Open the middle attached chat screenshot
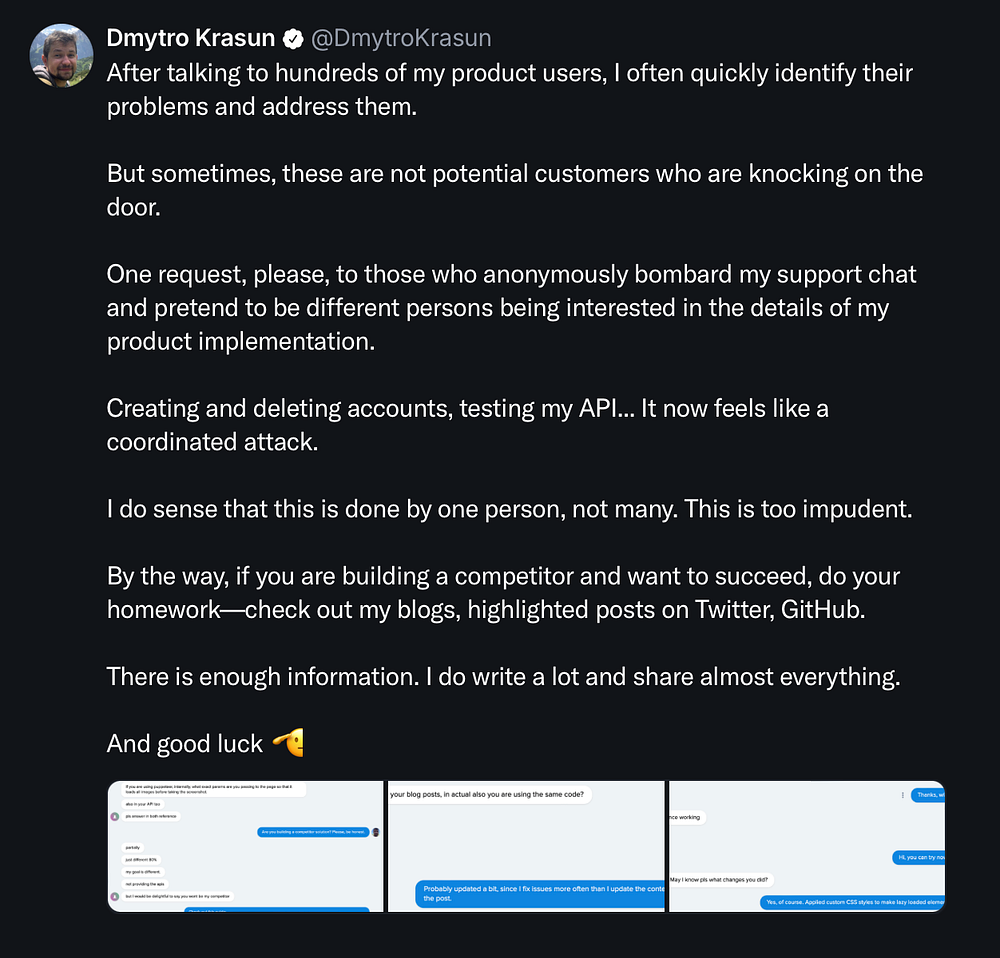Image resolution: width=1000 pixels, height=958 pixels. click(x=526, y=846)
